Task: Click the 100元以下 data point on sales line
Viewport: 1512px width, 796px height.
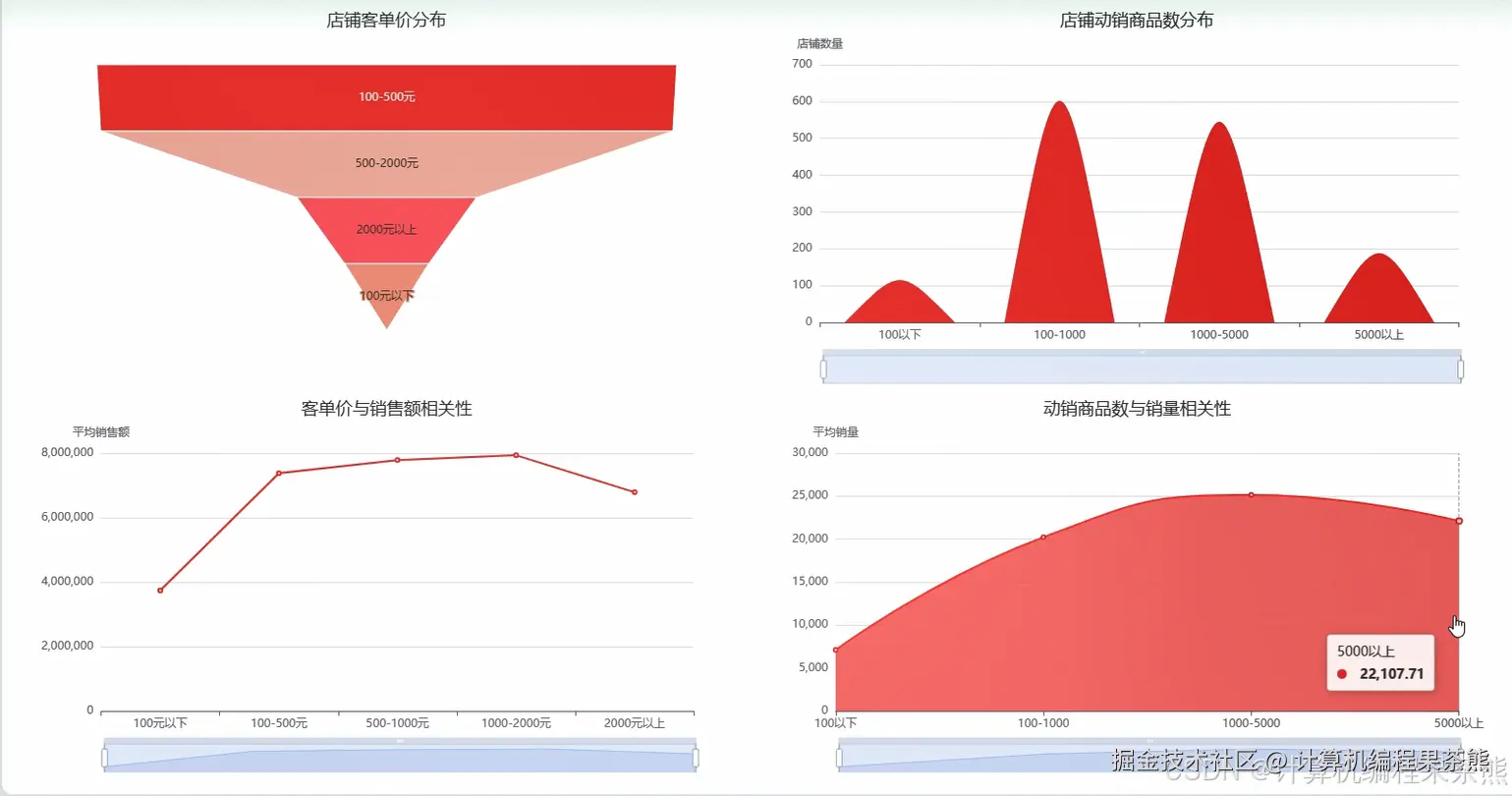Action: point(160,590)
